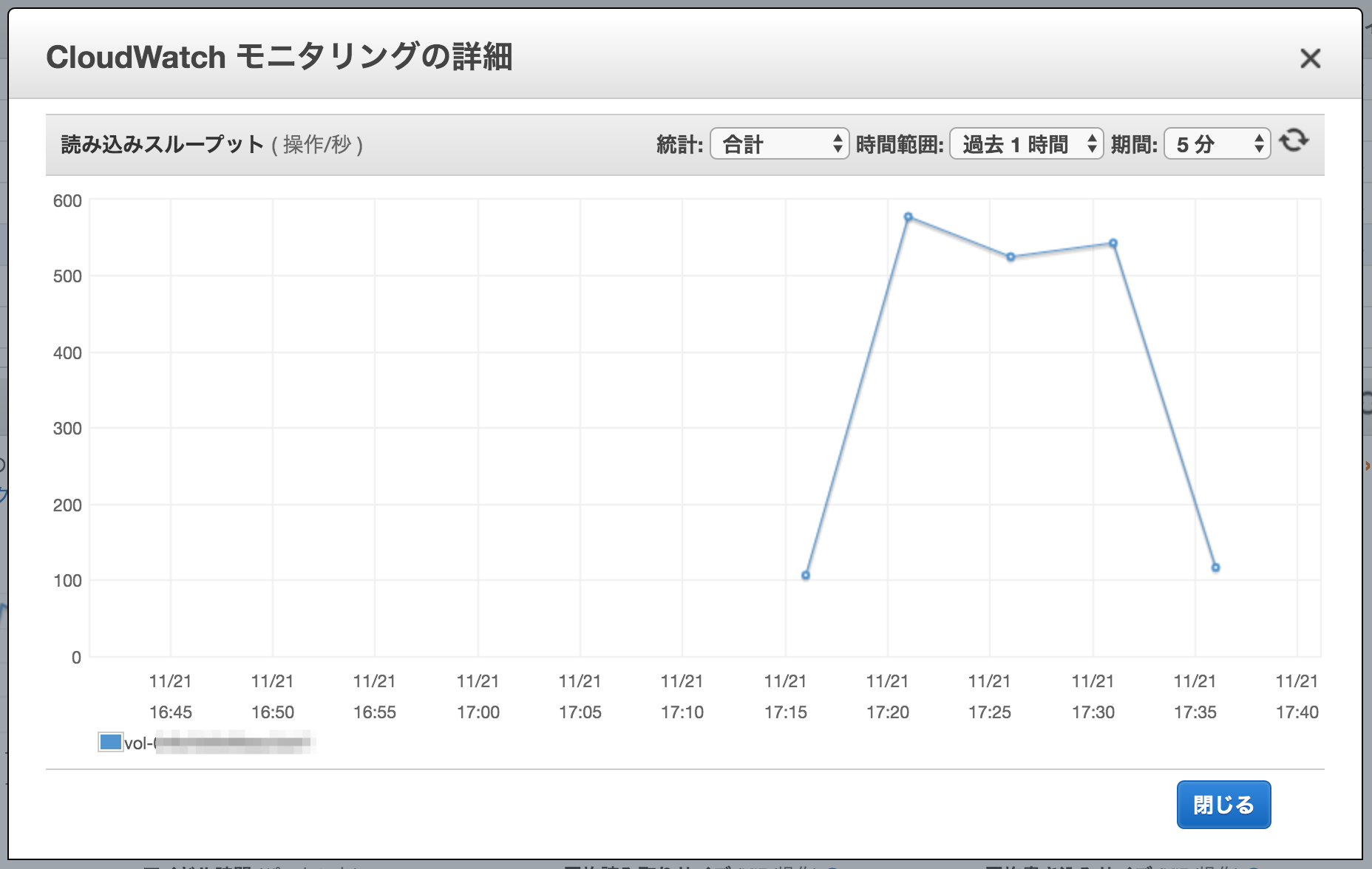Click the 500 y-axis value

pos(67,276)
